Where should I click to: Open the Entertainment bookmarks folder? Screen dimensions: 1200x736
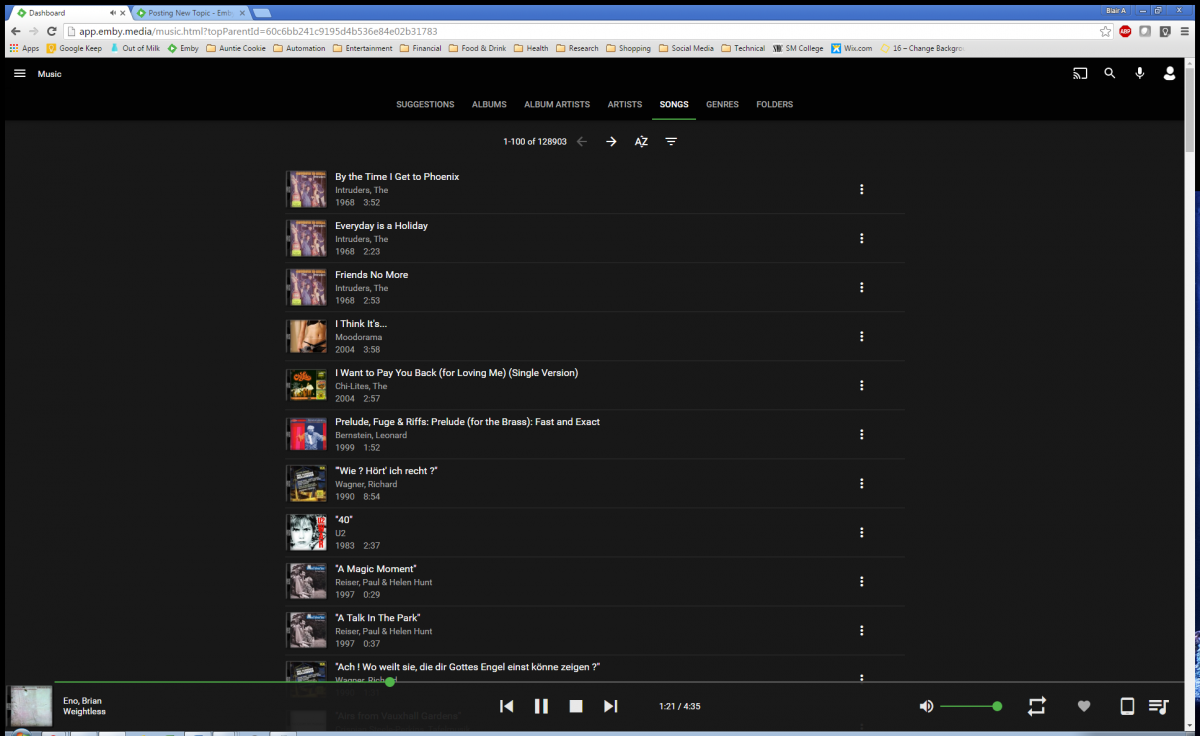363,48
